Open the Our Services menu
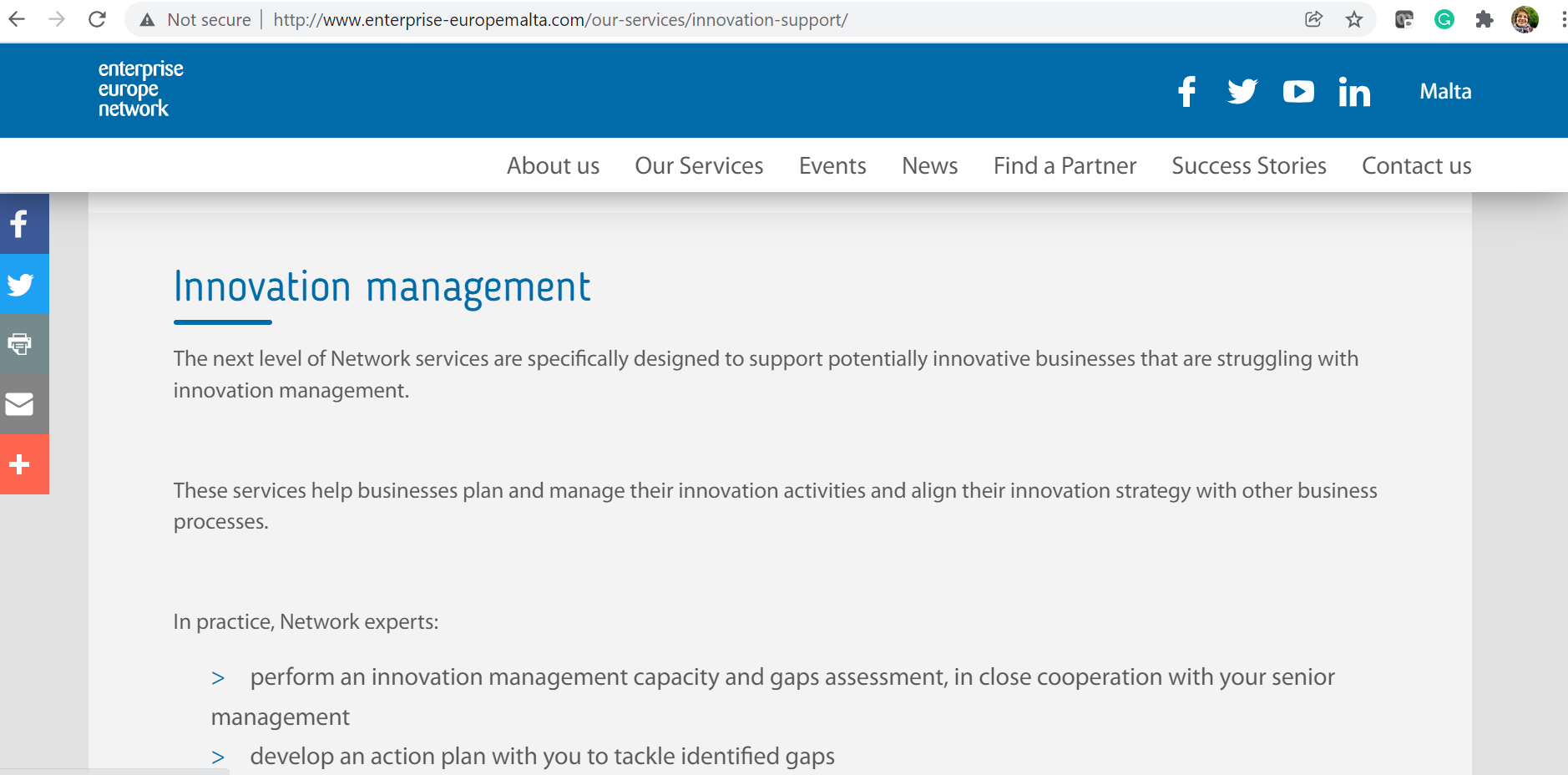Viewport: 1568px width, 775px height. point(699,165)
